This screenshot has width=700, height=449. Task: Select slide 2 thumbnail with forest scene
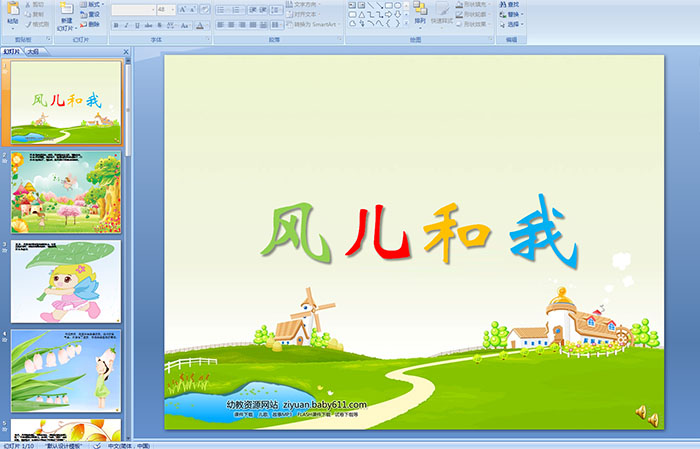(x=66, y=192)
